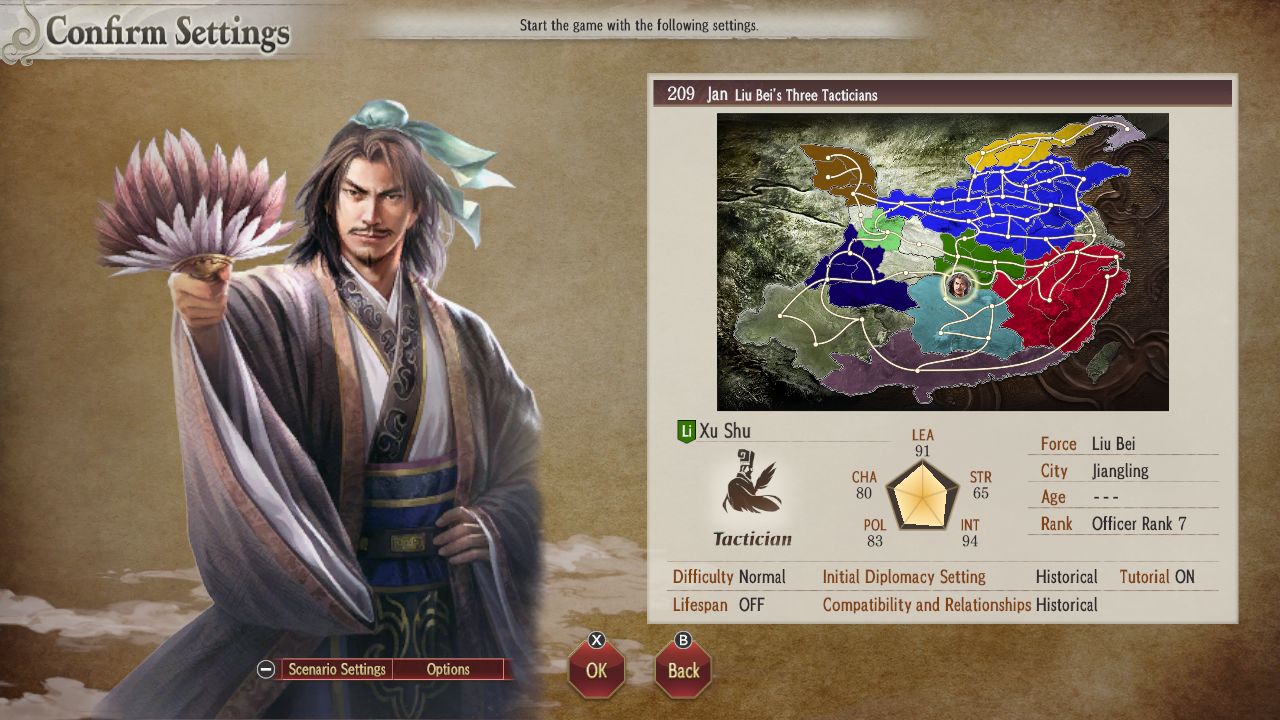Toggle the Lifespan OFF setting
Screen dimensions: 1280x720
(718, 605)
